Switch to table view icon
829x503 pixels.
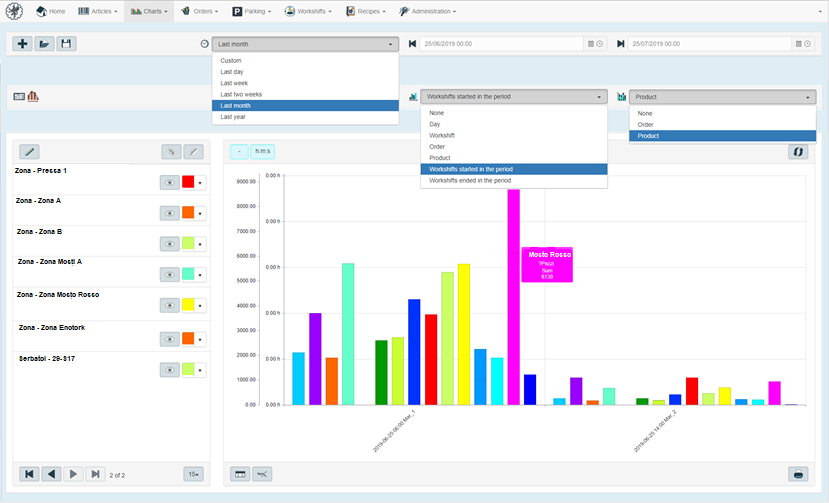click(x=19, y=96)
